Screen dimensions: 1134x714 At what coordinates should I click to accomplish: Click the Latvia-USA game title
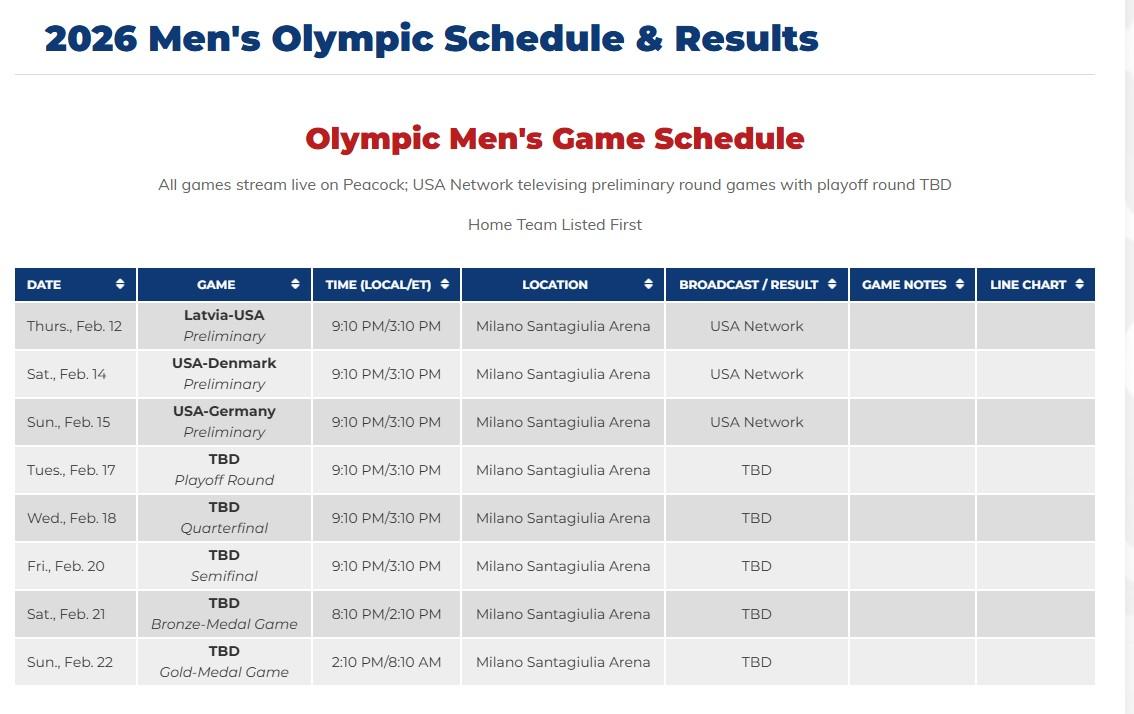[x=224, y=315]
